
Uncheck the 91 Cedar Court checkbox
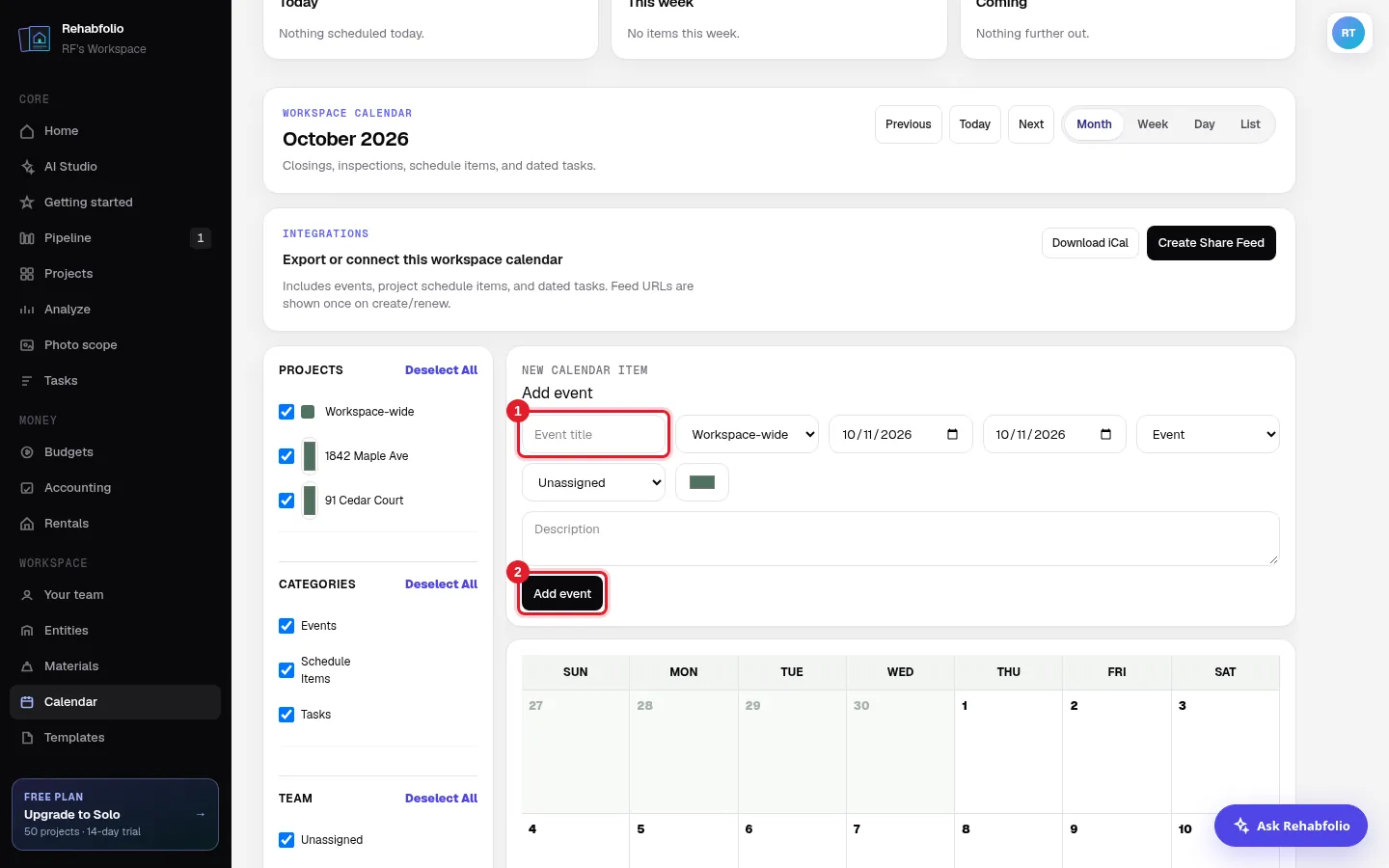286,501
